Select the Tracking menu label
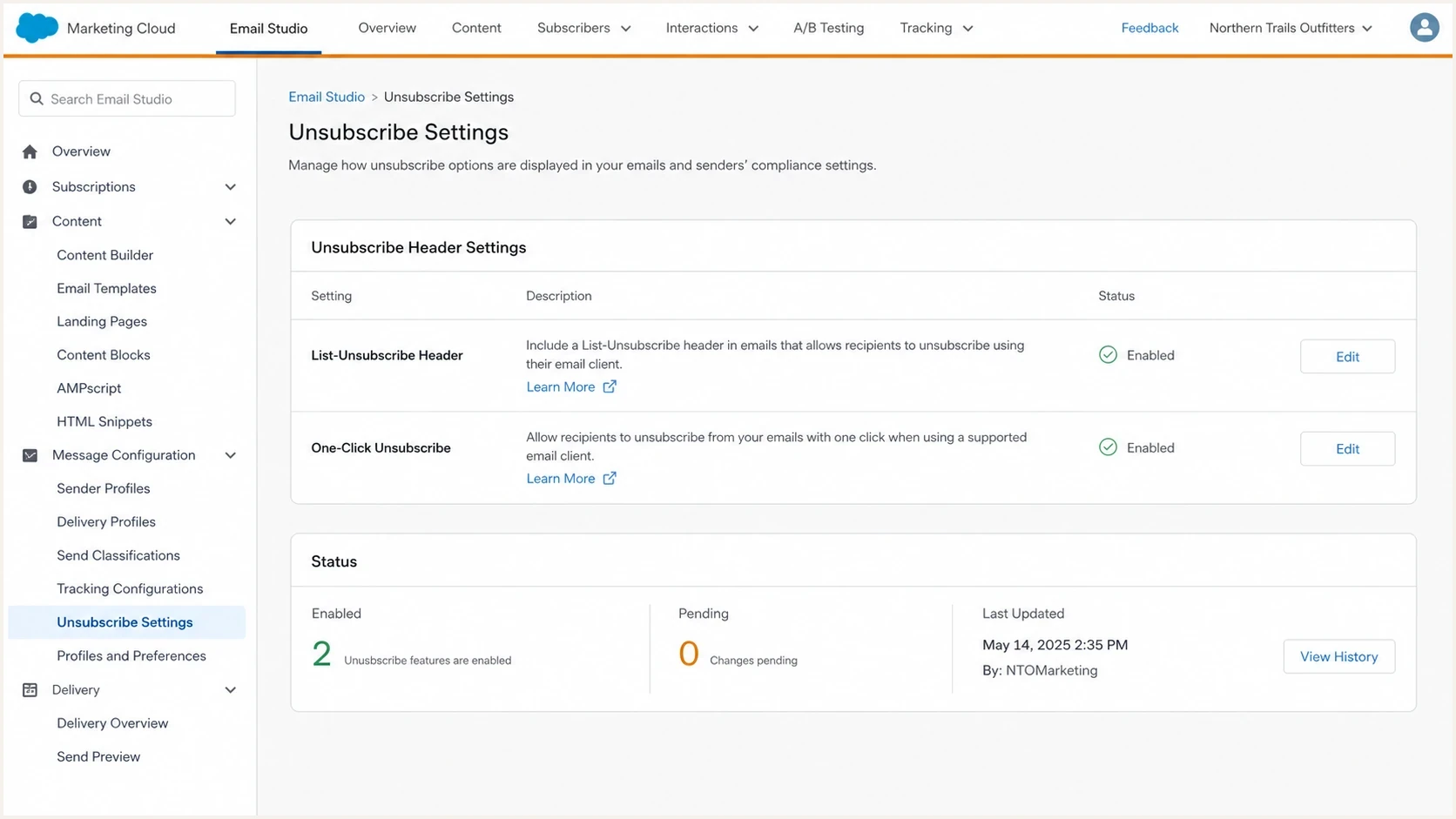This screenshot has width=1456, height=819. click(926, 28)
